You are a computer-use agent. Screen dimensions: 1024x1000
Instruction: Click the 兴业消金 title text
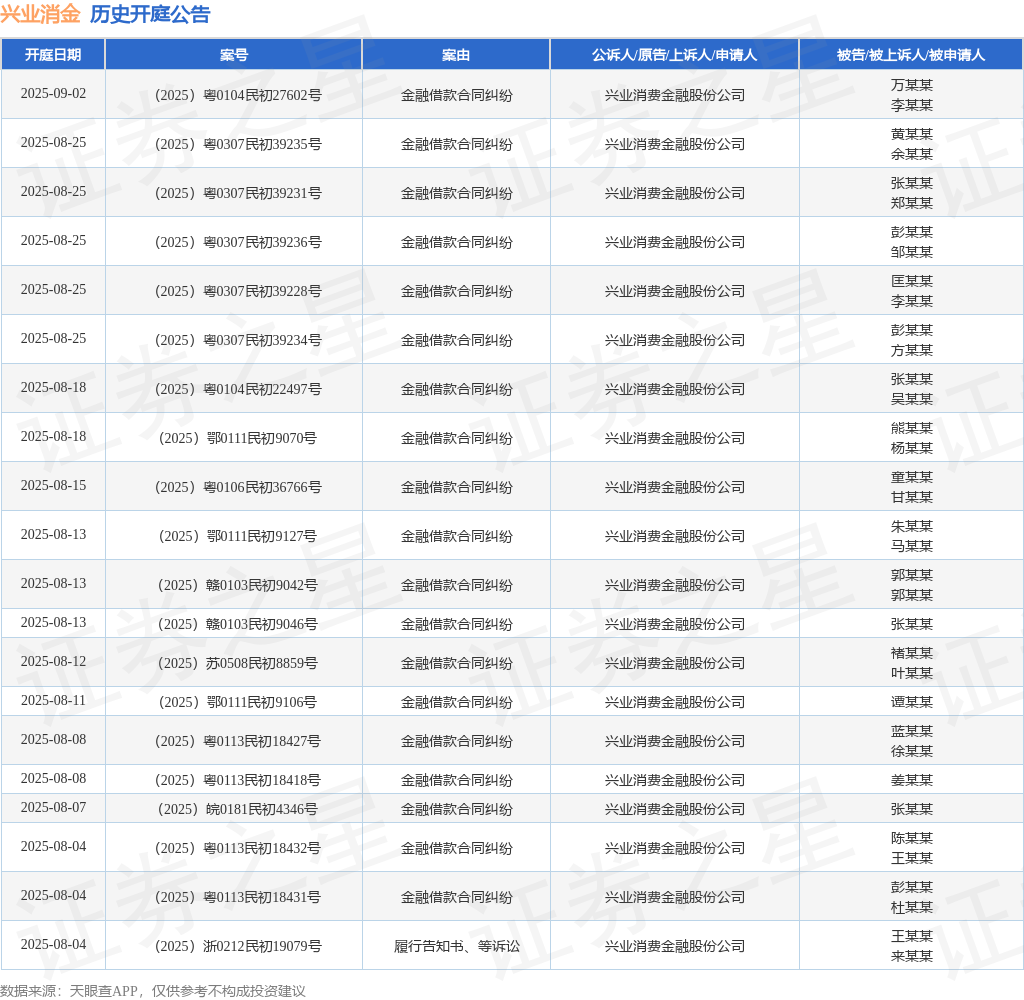pos(40,14)
